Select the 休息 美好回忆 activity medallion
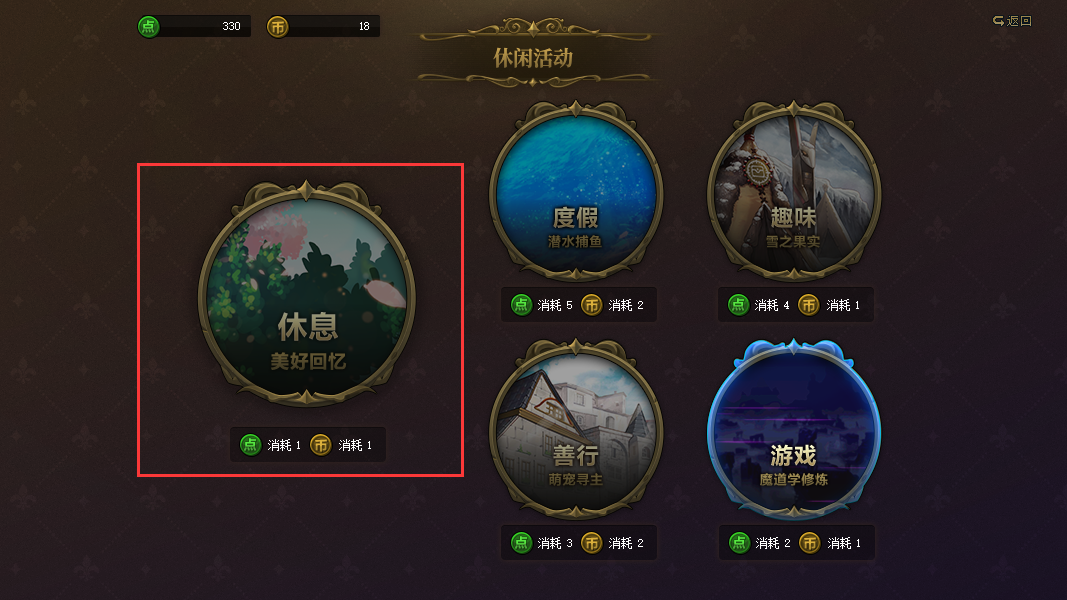1067x600 pixels. tap(306, 294)
